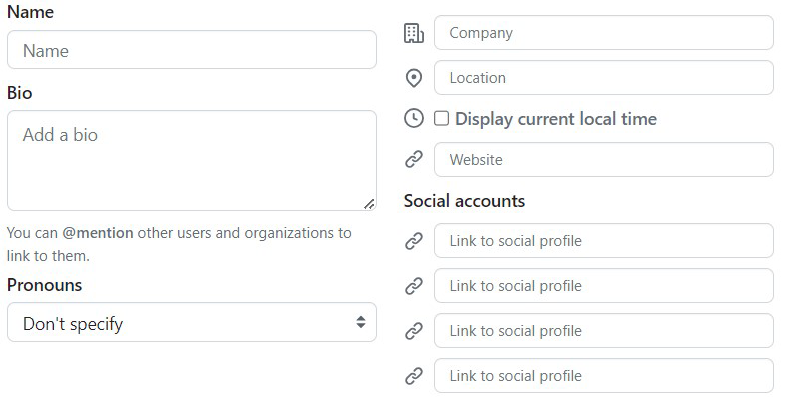Screen dimensions: 794x411
Task: Focus the Name input field
Action: (191, 50)
